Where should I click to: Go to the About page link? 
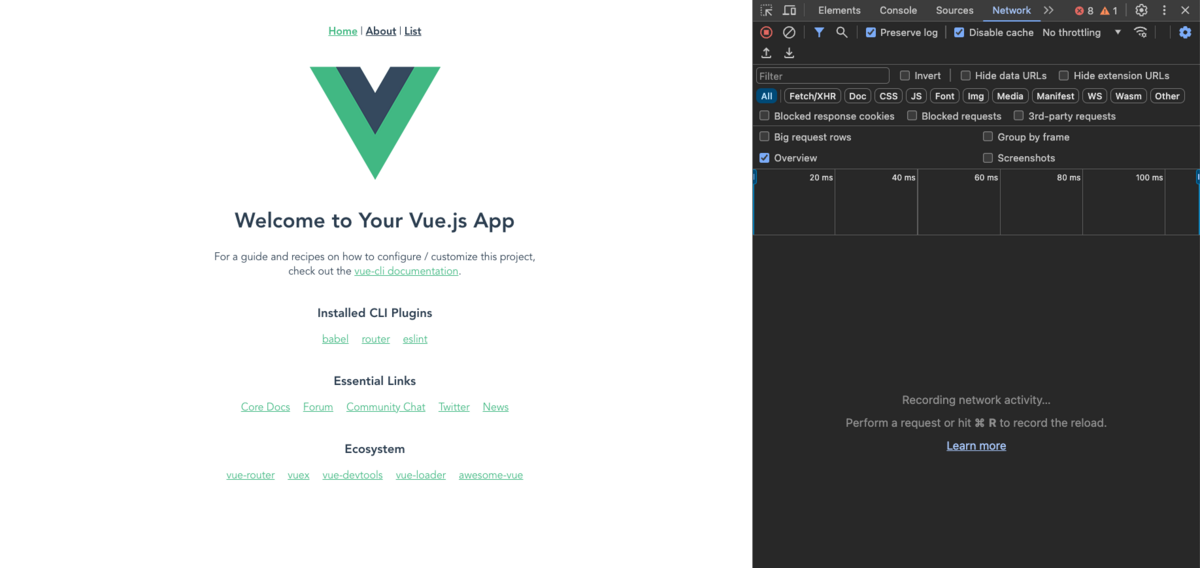[x=381, y=31]
